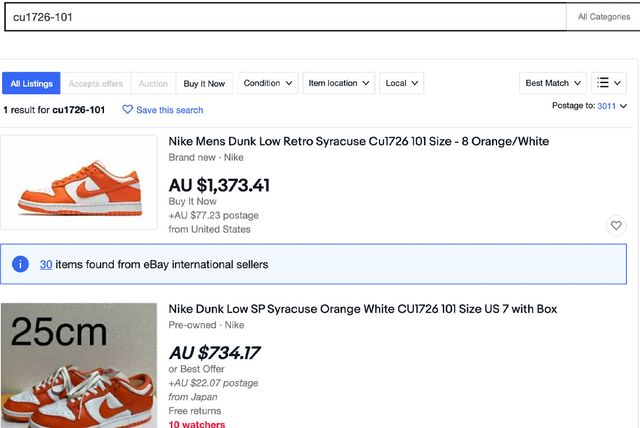Open the Best Match sort dropdown
Screen dimensions: 640x428
pos(553,83)
